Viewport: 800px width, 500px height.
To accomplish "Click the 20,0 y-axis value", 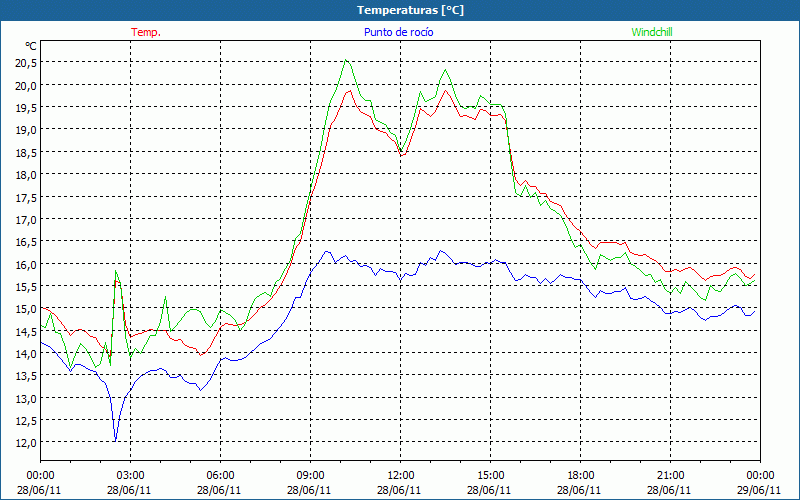I will pos(28,85).
